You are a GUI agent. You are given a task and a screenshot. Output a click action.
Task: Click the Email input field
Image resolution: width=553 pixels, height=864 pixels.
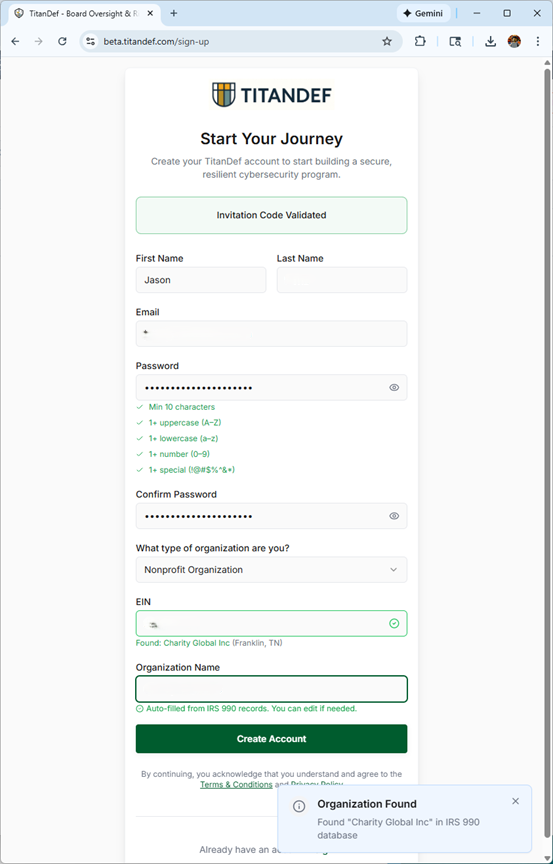[x=272, y=333]
